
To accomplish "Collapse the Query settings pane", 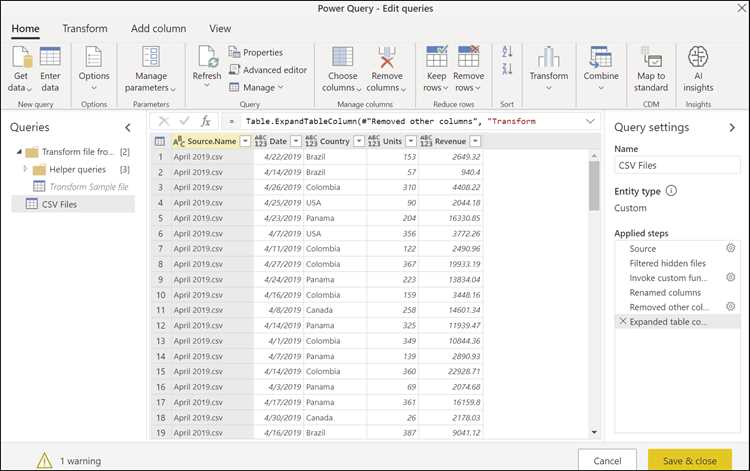I will coord(732,127).
